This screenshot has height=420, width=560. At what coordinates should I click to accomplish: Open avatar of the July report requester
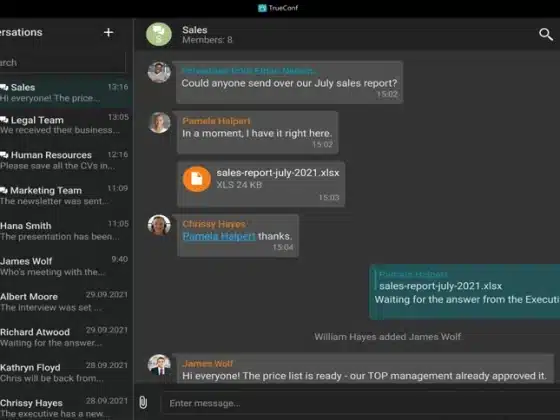click(159, 72)
